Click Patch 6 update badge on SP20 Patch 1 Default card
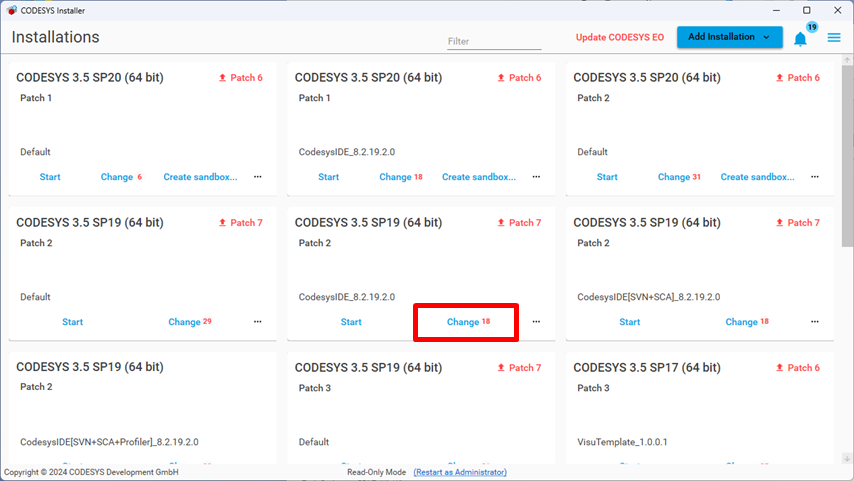The height and width of the screenshot is (481, 854). point(241,77)
